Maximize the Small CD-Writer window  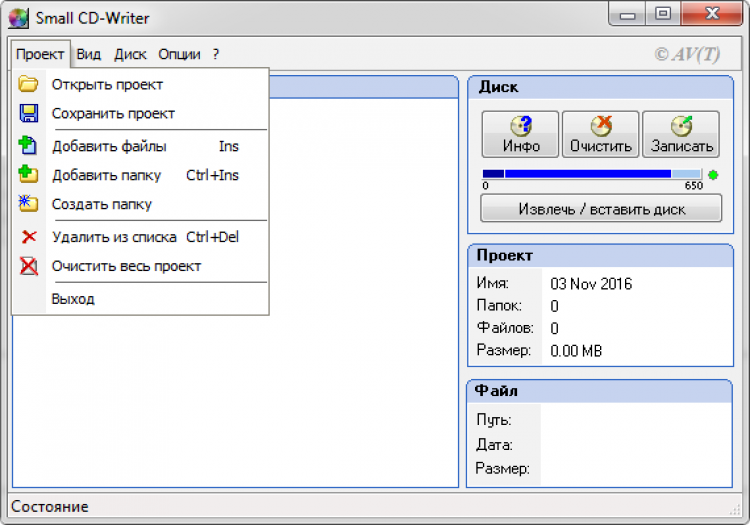663,14
